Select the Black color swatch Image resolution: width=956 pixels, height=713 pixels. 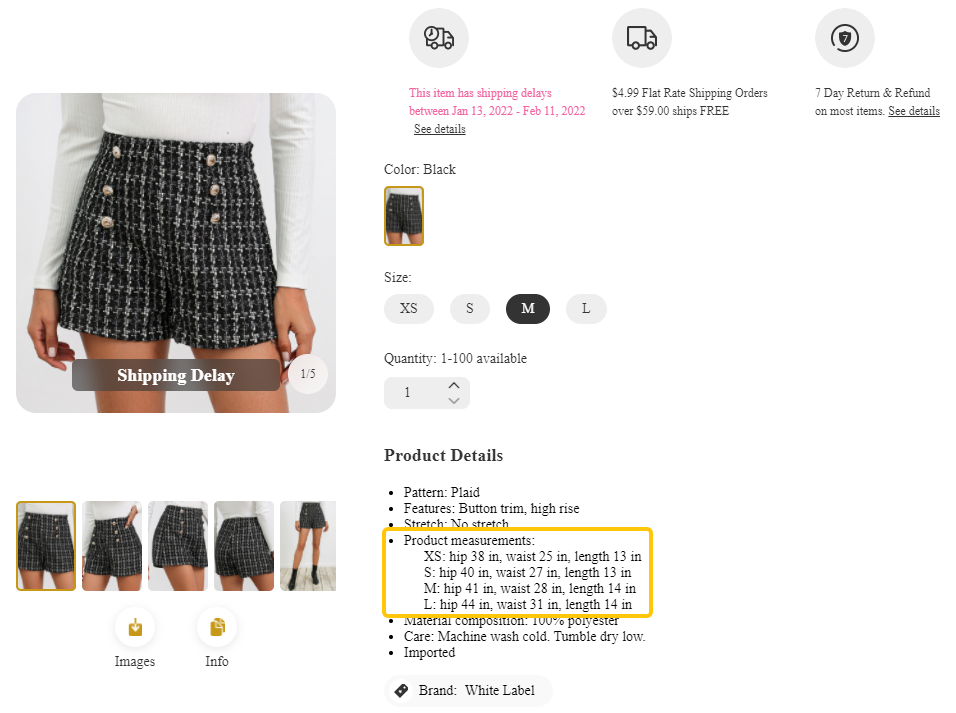(x=404, y=216)
